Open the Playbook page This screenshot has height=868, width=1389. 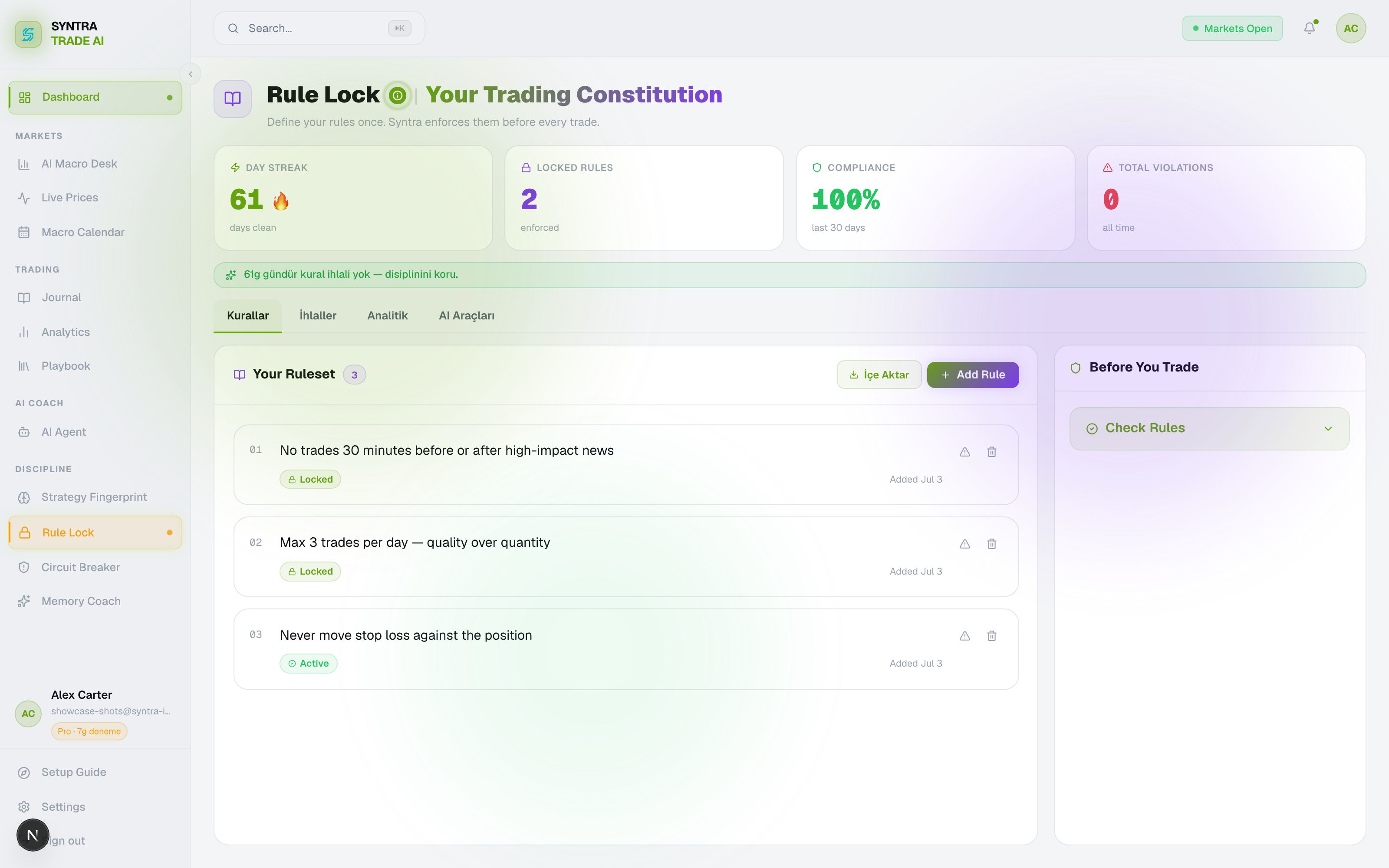(x=95, y=366)
